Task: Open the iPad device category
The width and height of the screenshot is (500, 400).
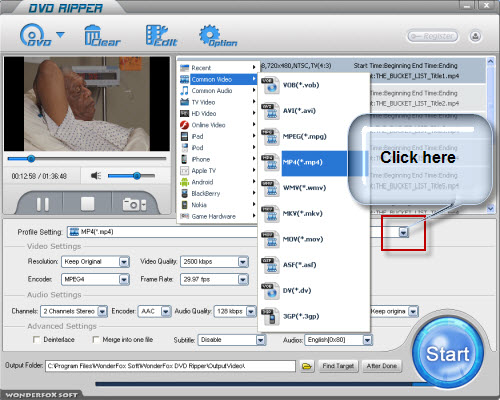Action: click(x=218, y=136)
